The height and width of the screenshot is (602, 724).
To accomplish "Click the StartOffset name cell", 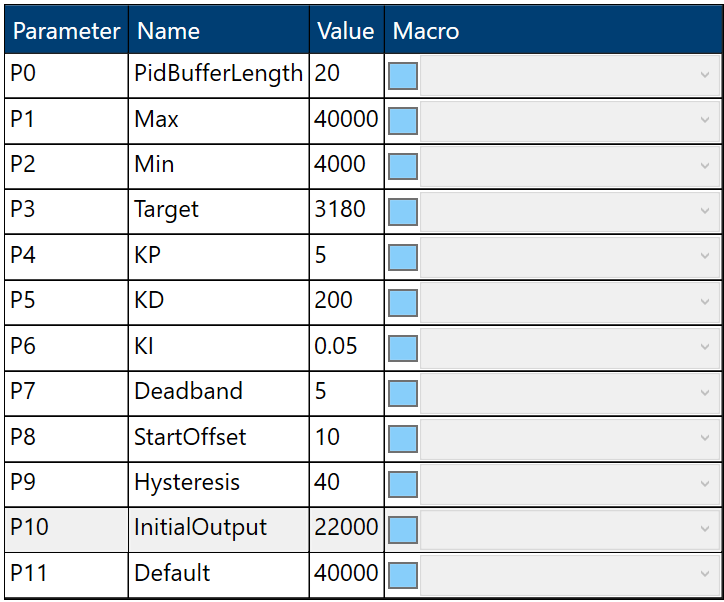I will [218, 438].
